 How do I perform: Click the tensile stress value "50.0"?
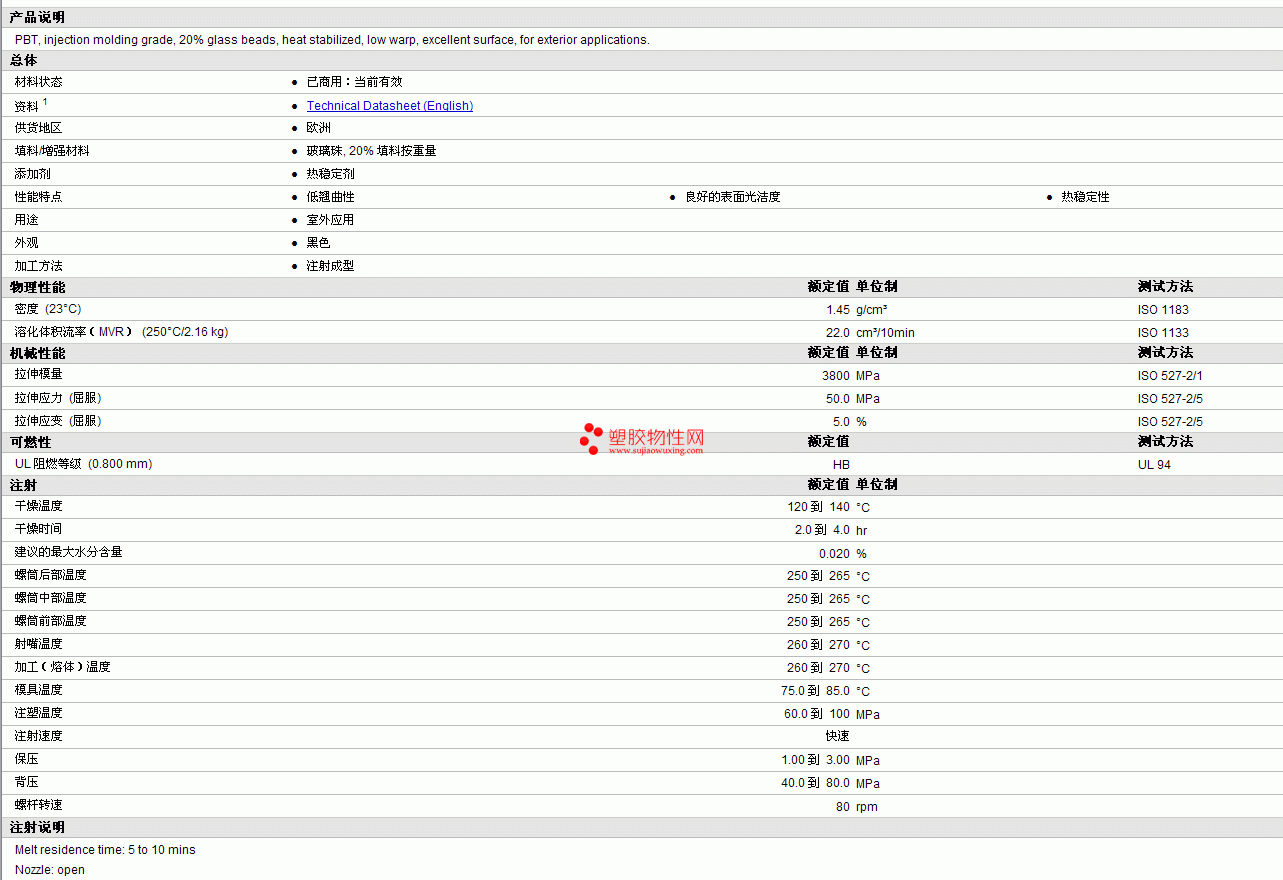pyautogui.click(x=838, y=399)
